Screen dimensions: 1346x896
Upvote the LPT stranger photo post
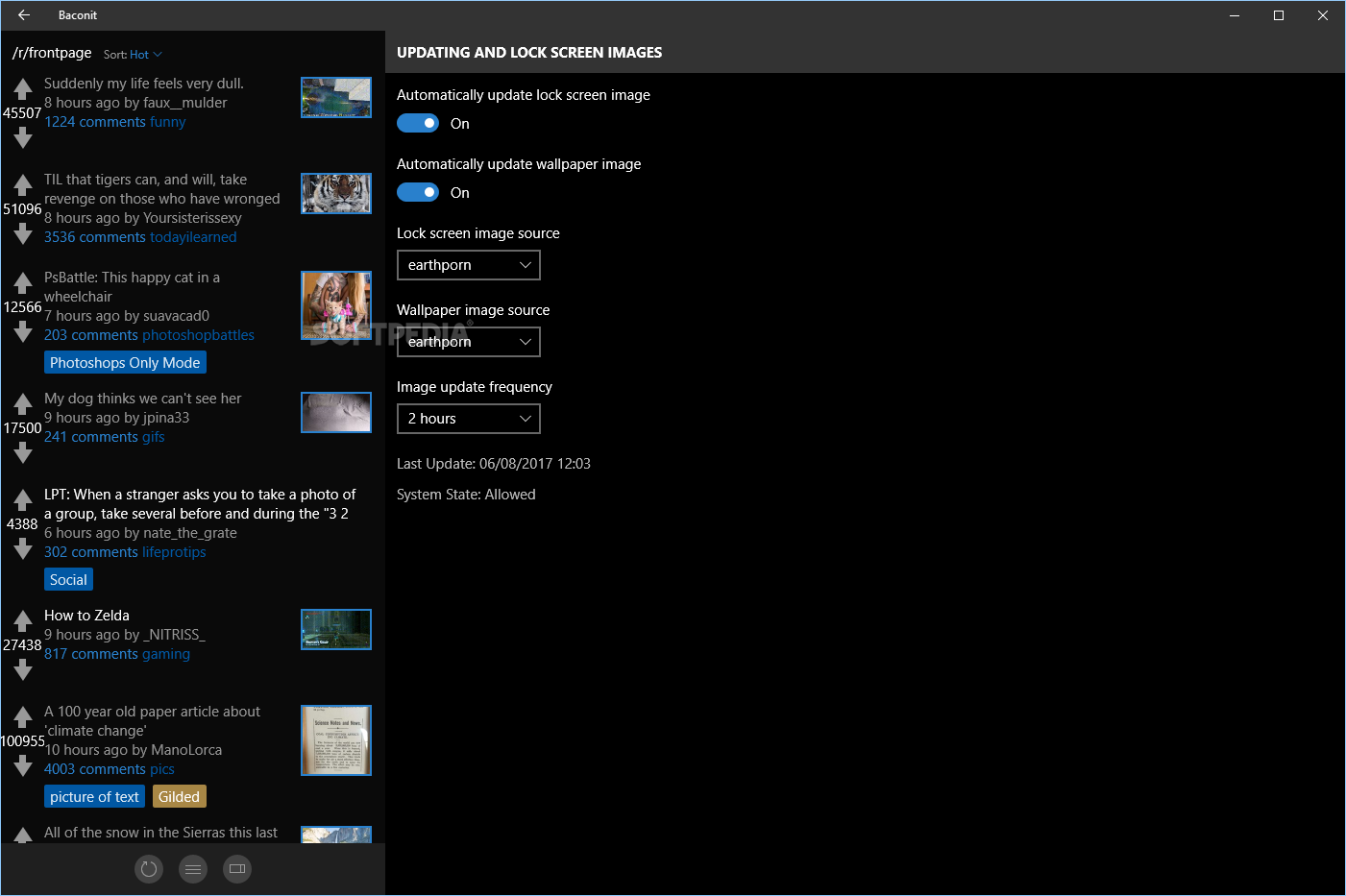click(x=23, y=500)
